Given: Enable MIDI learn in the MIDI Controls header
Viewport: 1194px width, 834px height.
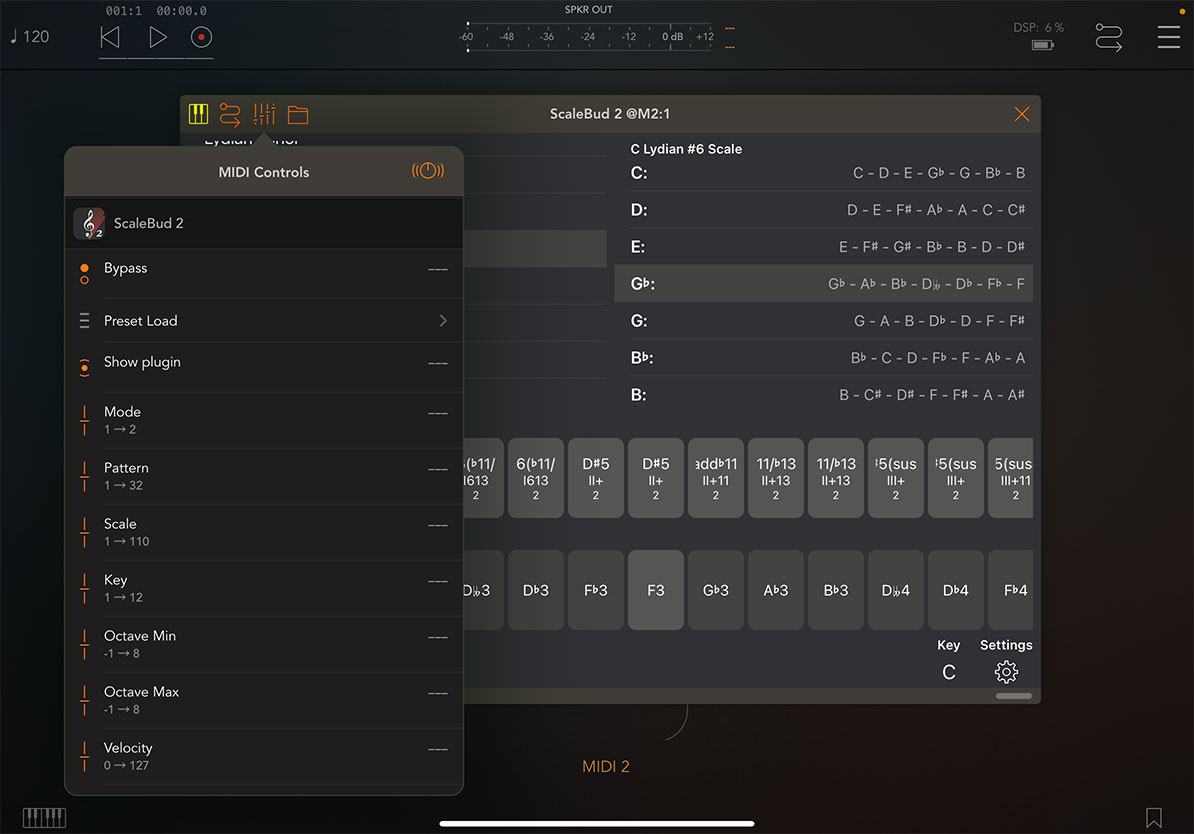Looking at the screenshot, I should click(428, 170).
